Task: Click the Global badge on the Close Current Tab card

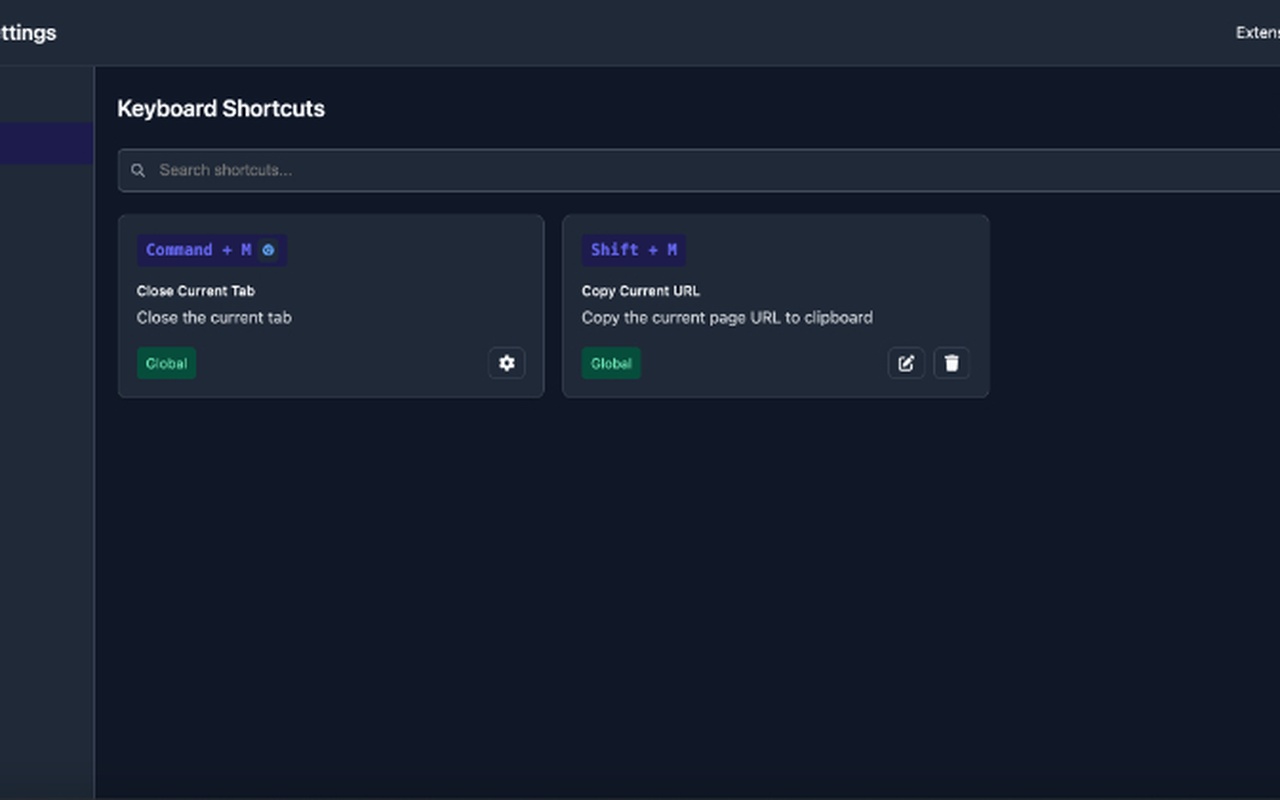Action: point(166,363)
